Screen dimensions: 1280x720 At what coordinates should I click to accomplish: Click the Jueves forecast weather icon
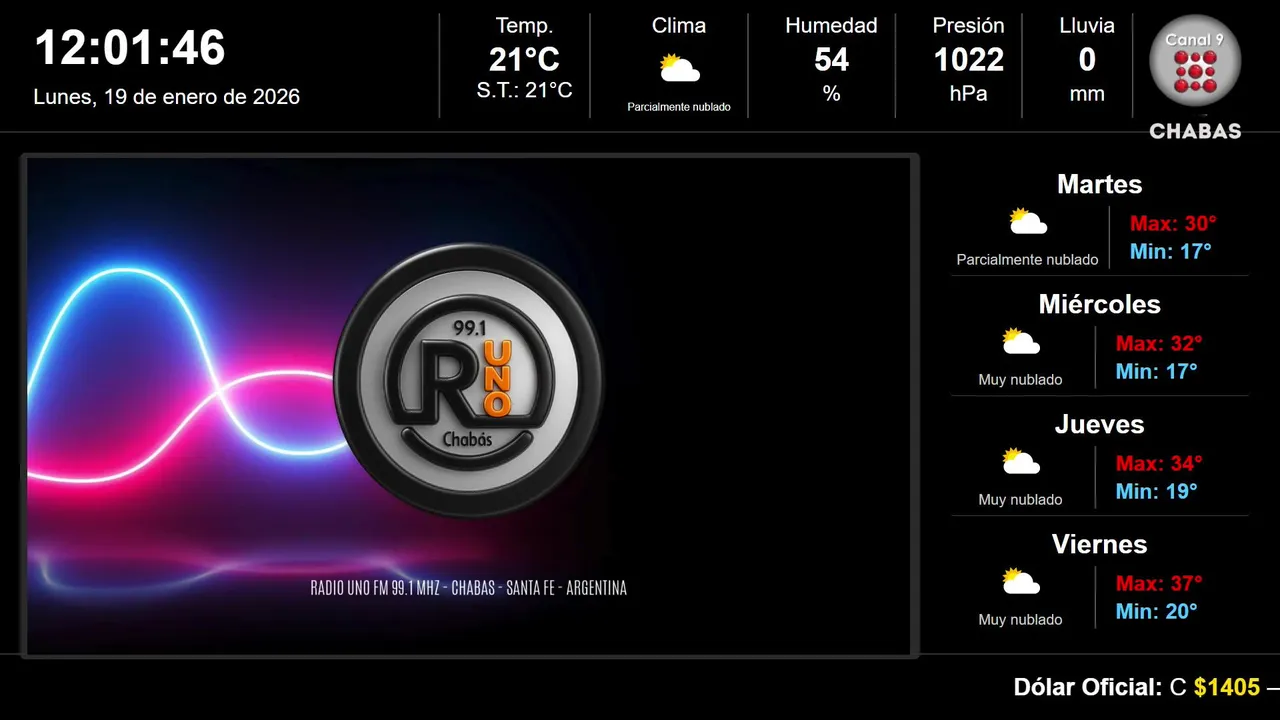click(1021, 461)
